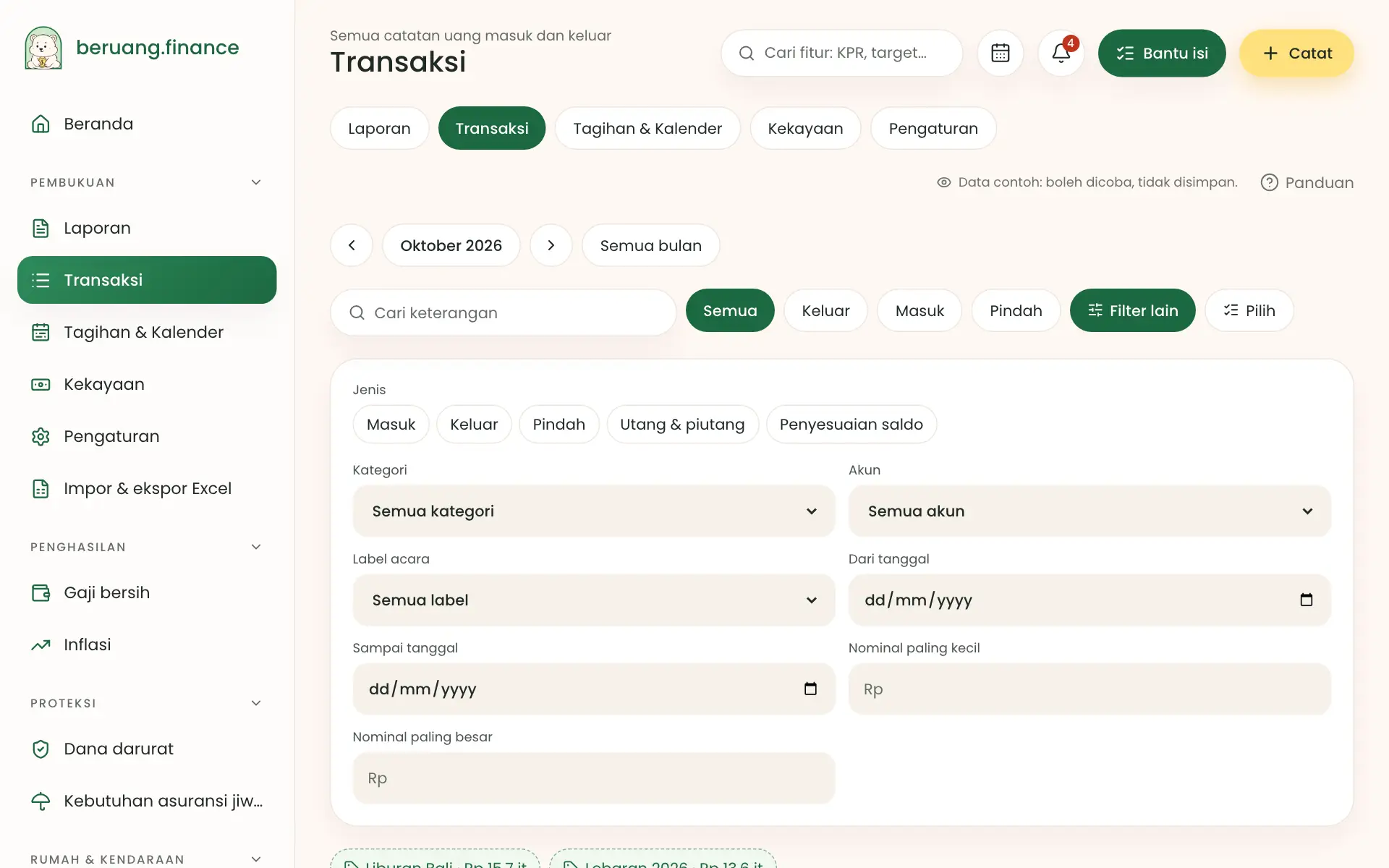The height and width of the screenshot is (868, 1389).
Task: Toggle Masuk type filter under Jenis
Action: (x=391, y=425)
